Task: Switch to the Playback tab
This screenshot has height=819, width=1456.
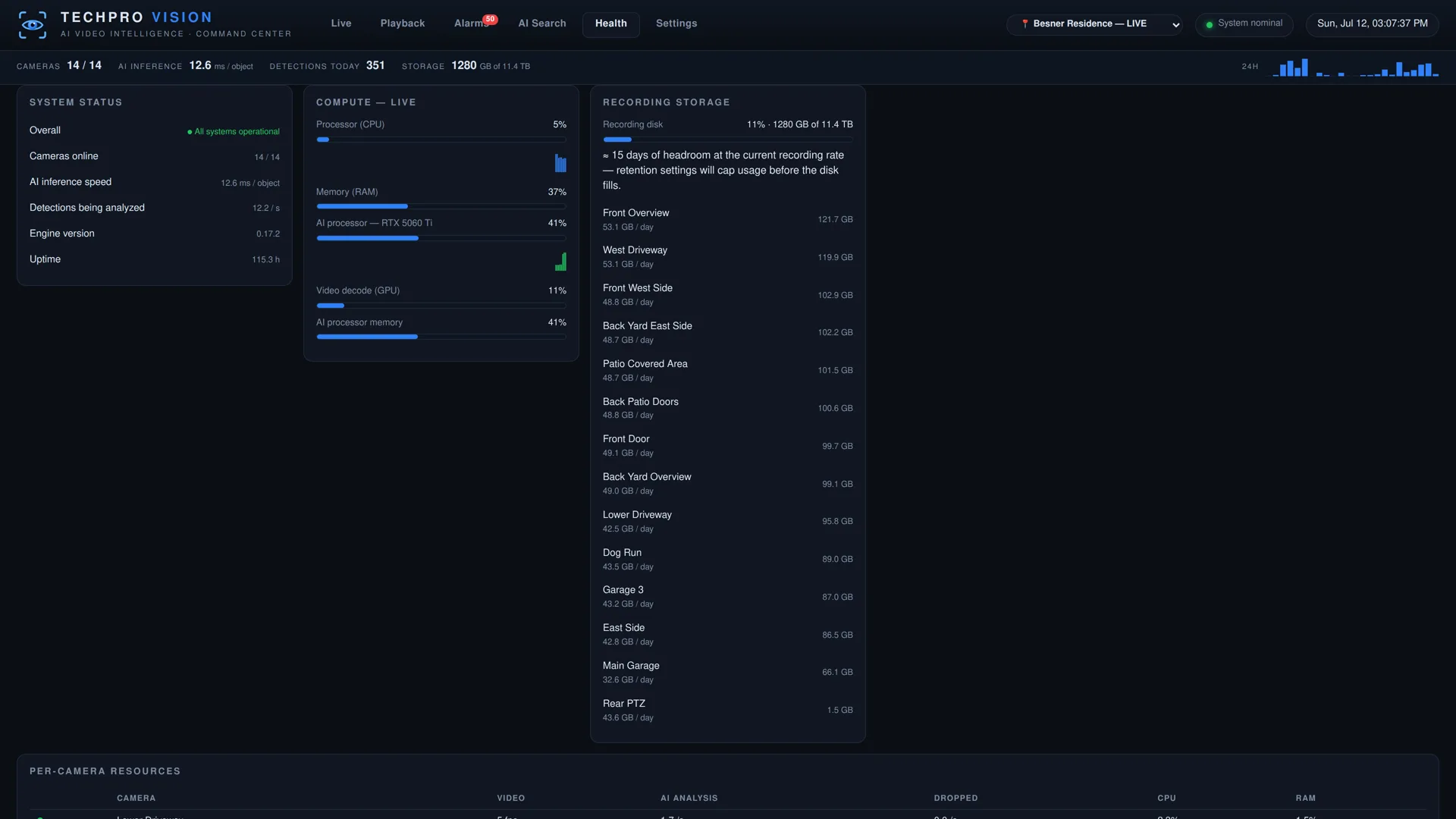Action: pyautogui.click(x=403, y=24)
